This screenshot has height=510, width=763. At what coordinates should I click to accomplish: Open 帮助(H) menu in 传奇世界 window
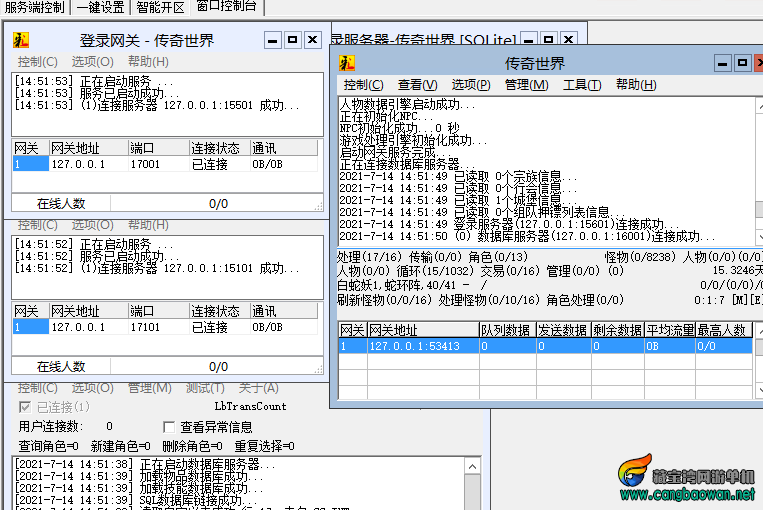[x=636, y=85]
